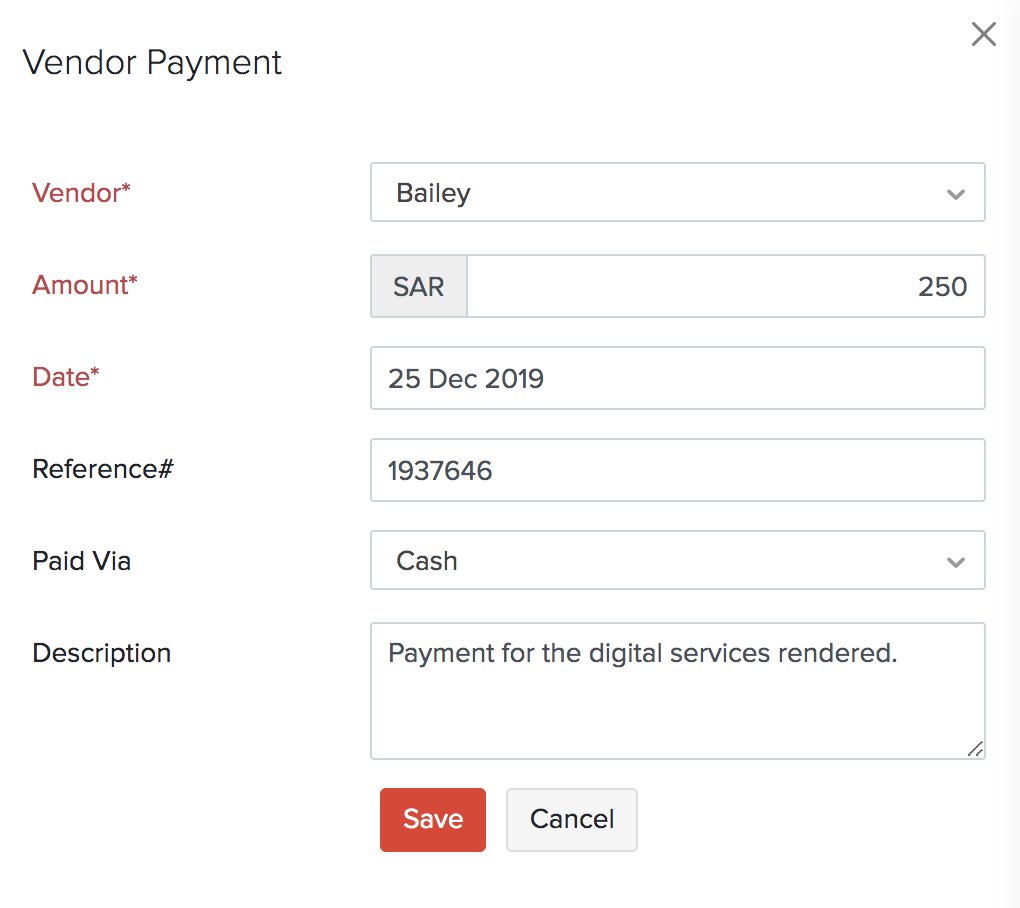
Task: Select the Reference# field with 1937646
Action: click(677, 470)
